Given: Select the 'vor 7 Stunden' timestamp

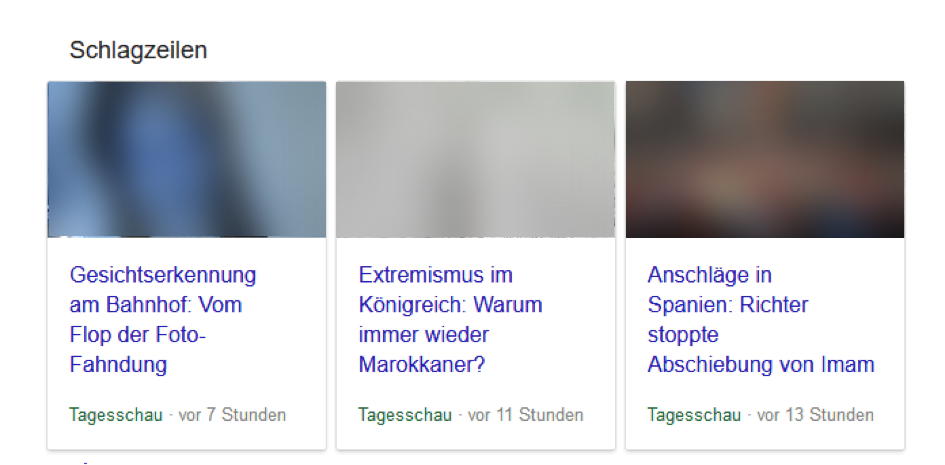Looking at the screenshot, I should pos(232,415).
